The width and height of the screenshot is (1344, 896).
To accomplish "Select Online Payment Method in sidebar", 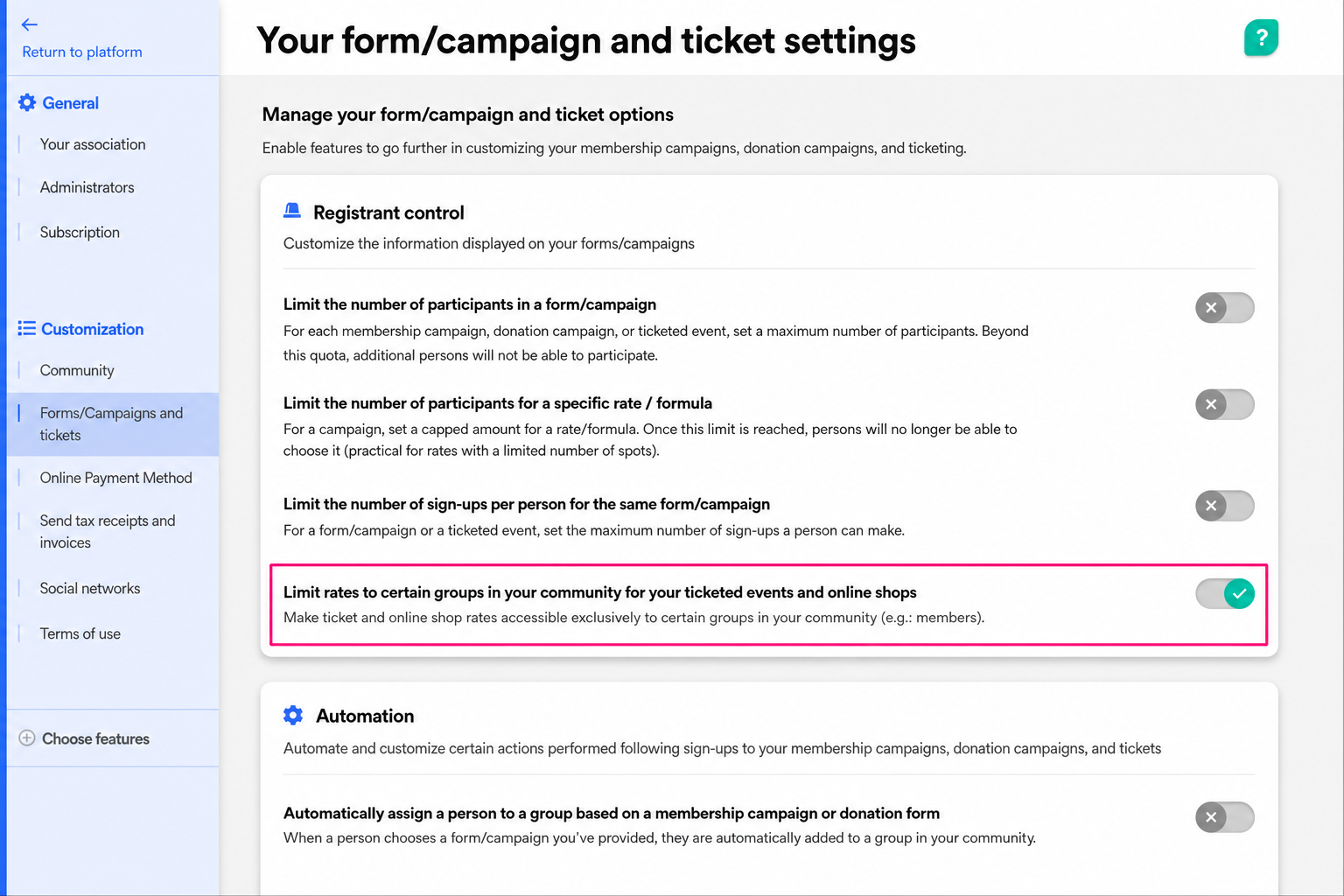I will (115, 478).
